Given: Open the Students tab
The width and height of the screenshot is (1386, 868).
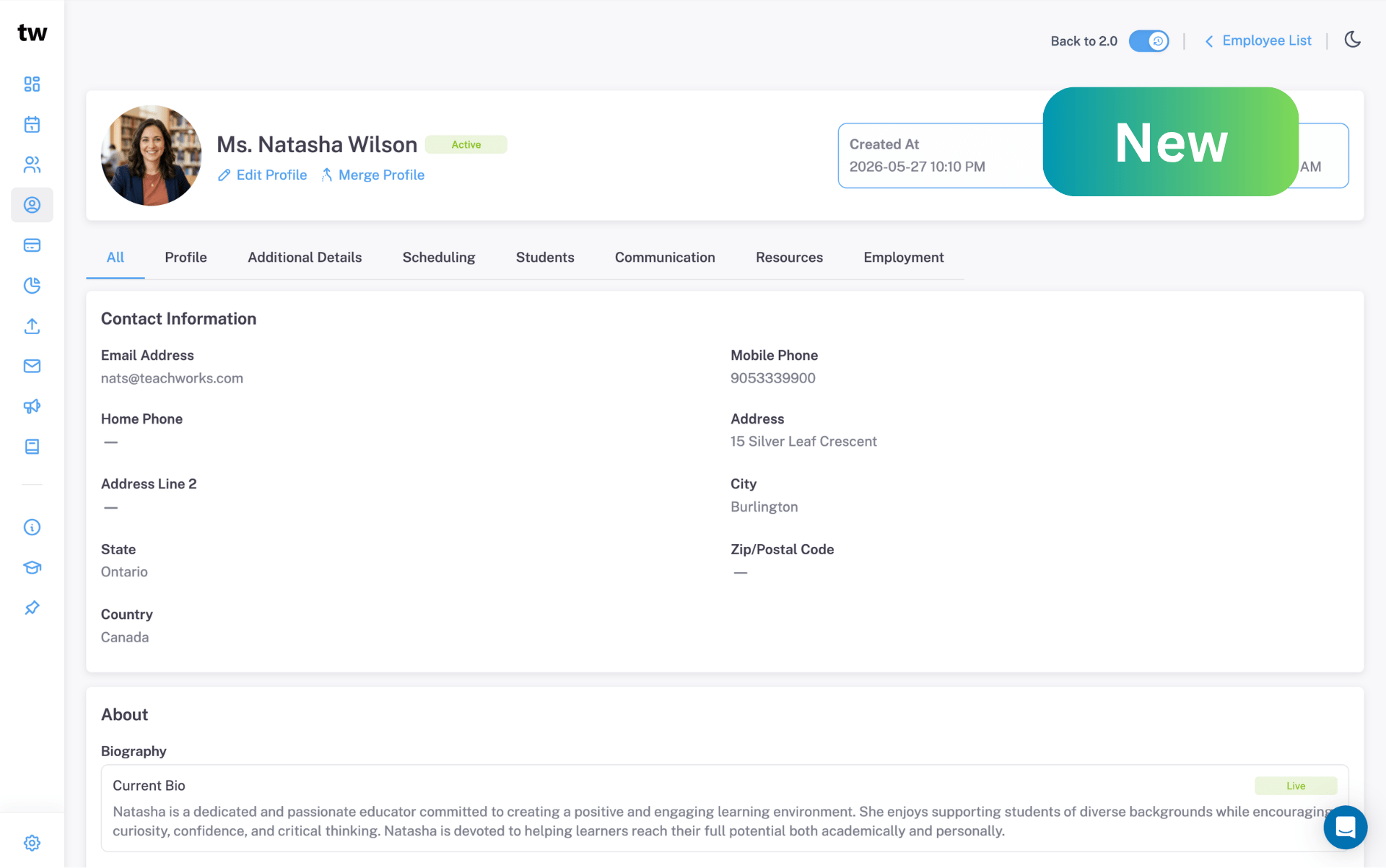Looking at the screenshot, I should click(545, 258).
